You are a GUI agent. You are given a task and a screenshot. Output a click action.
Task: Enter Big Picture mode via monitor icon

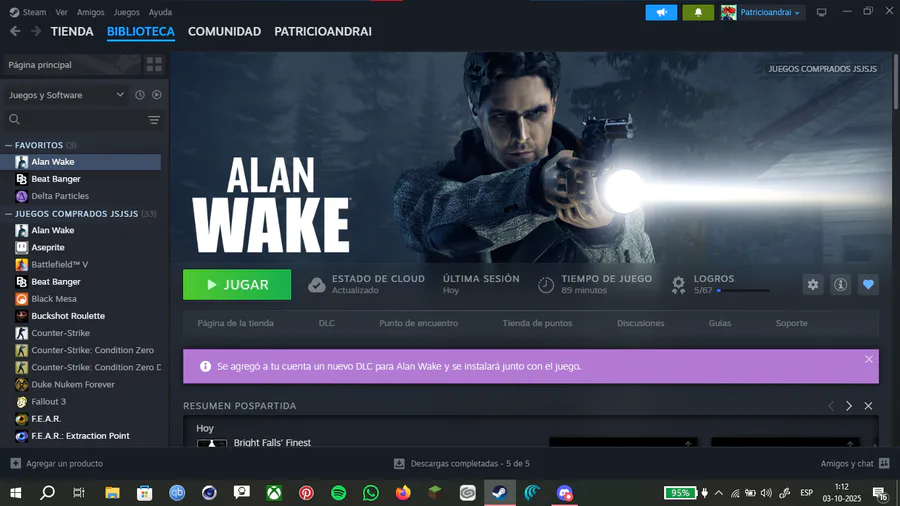pyautogui.click(x=821, y=12)
